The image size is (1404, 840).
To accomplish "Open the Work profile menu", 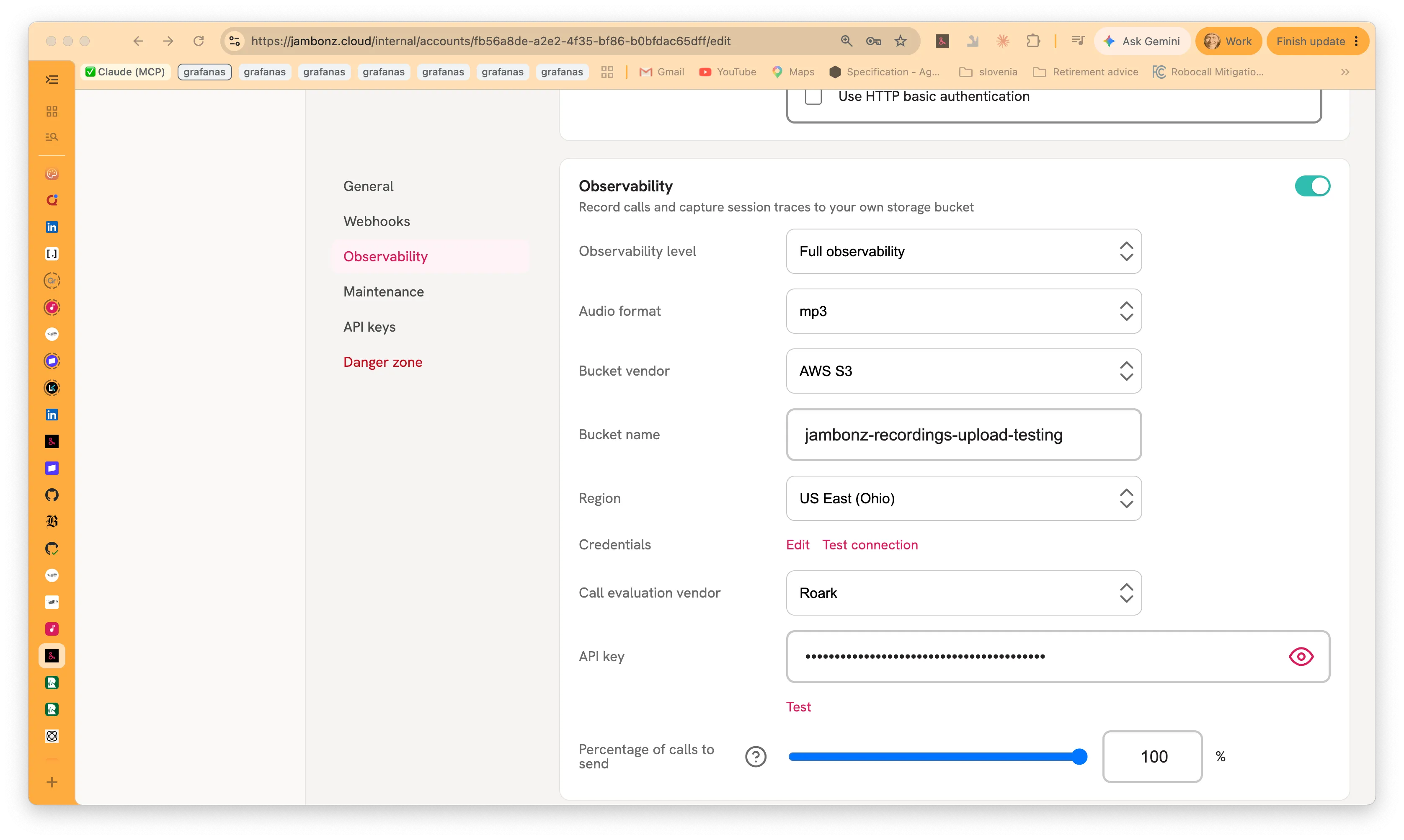I will 1228,41.
